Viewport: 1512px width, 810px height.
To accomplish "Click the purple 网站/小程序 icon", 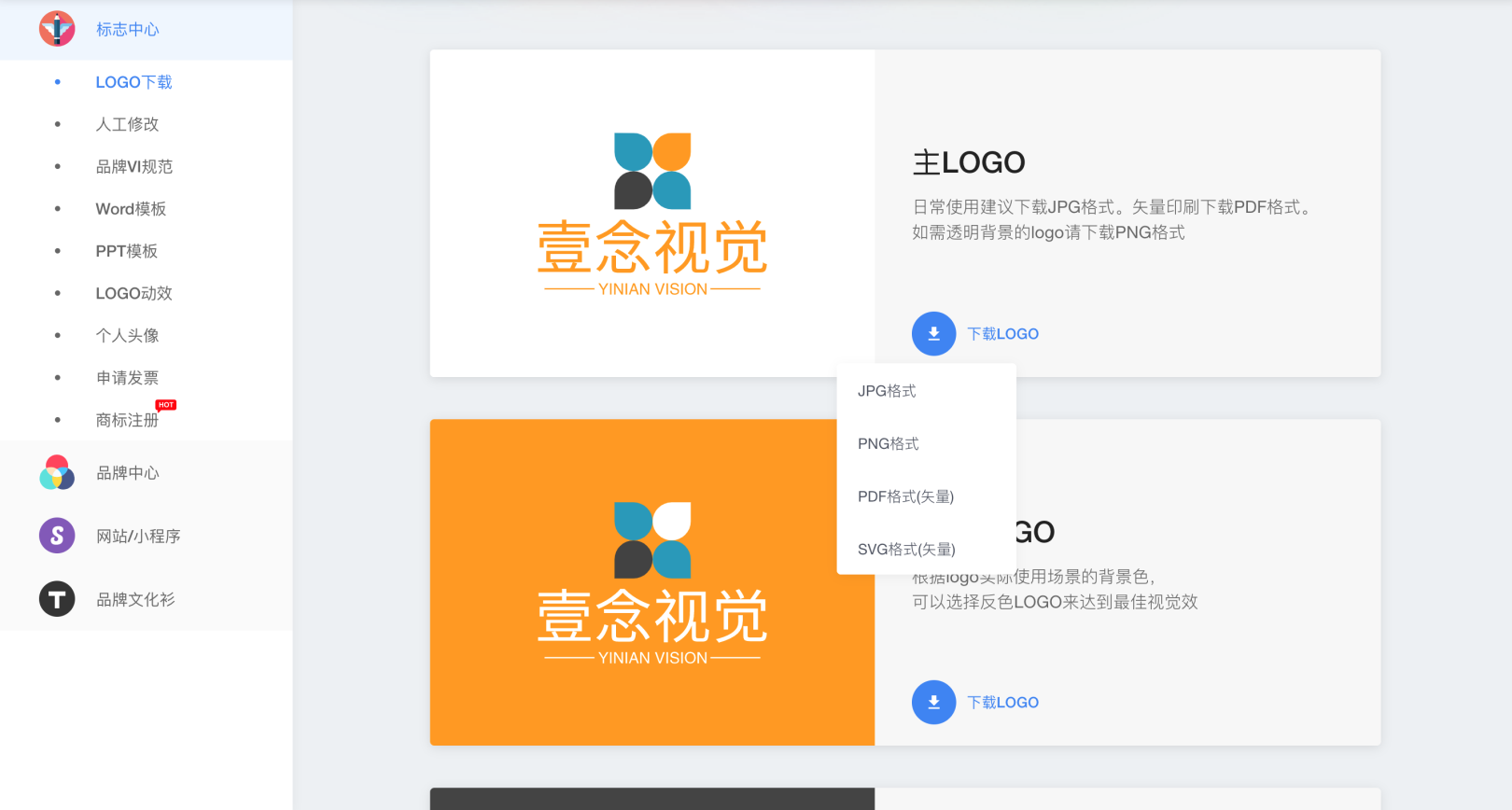I will (x=57, y=536).
